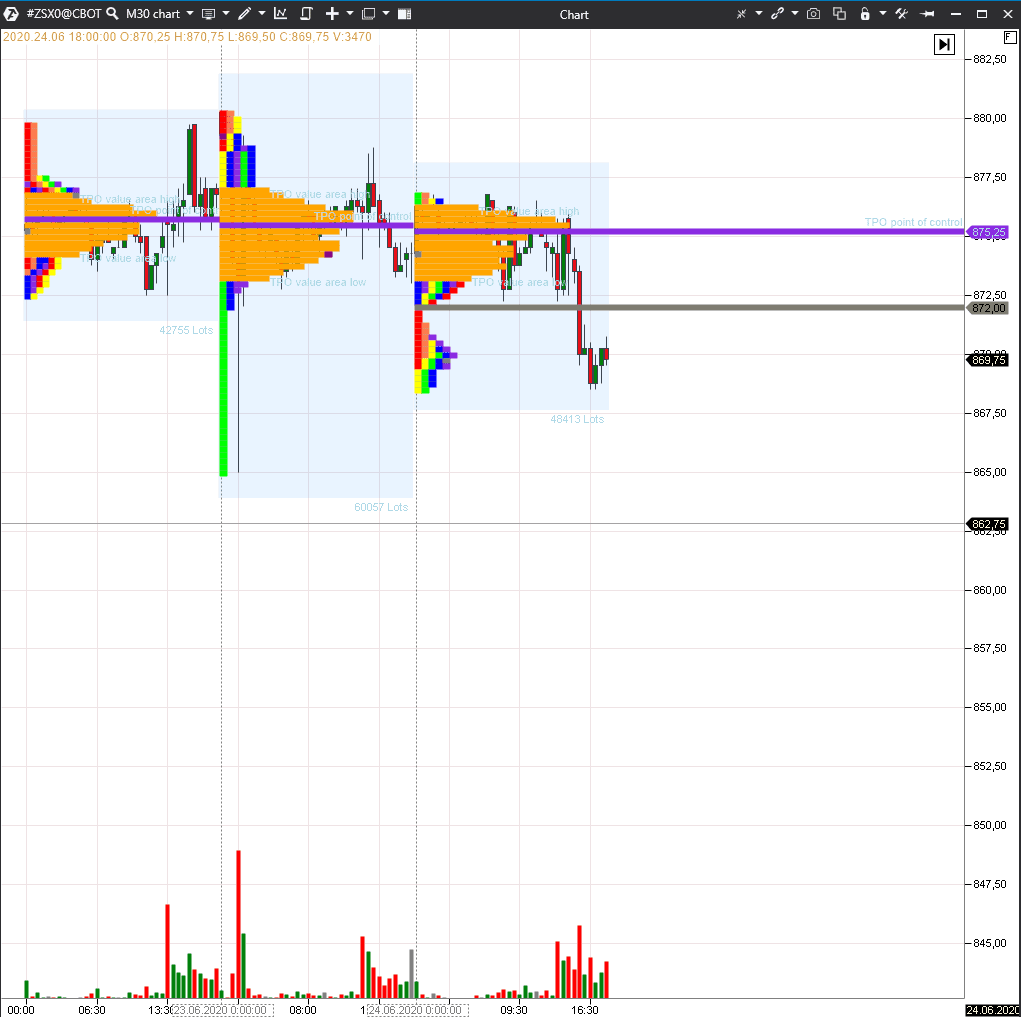
Task: Toggle the chart lock padlock
Action: (865, 14)
